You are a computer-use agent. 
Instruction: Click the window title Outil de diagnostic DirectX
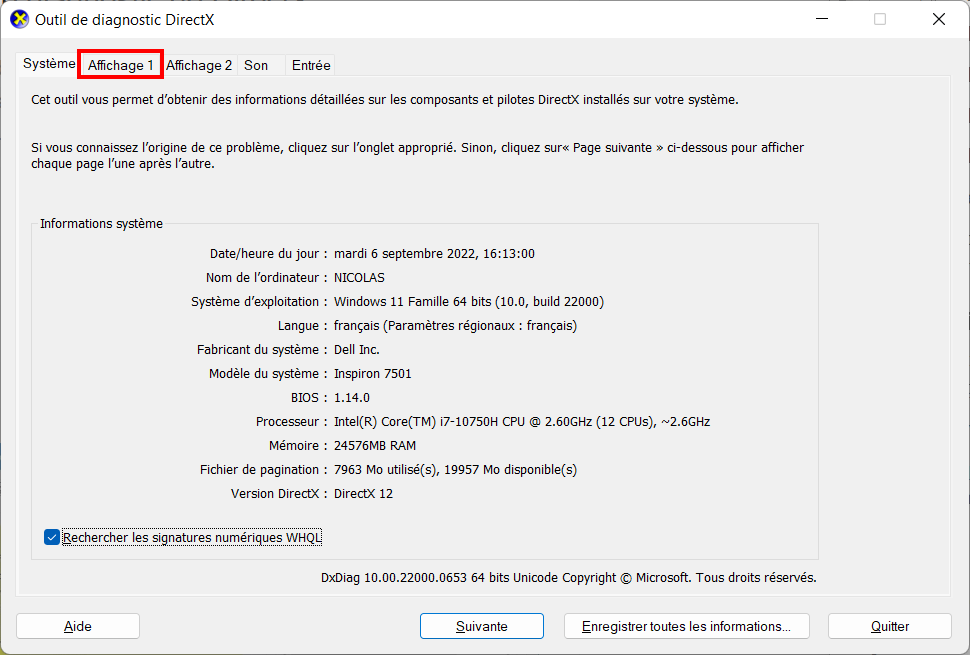124,20
